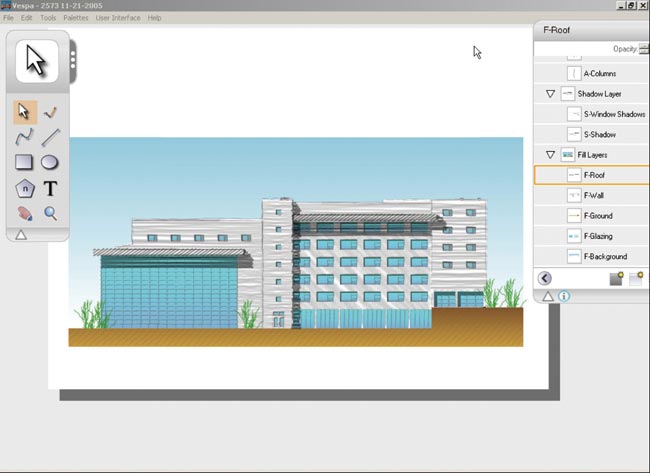The width and height of the screenshot is (650, 473).
Task: Select the eraser tool
Action: click(25, 213)
